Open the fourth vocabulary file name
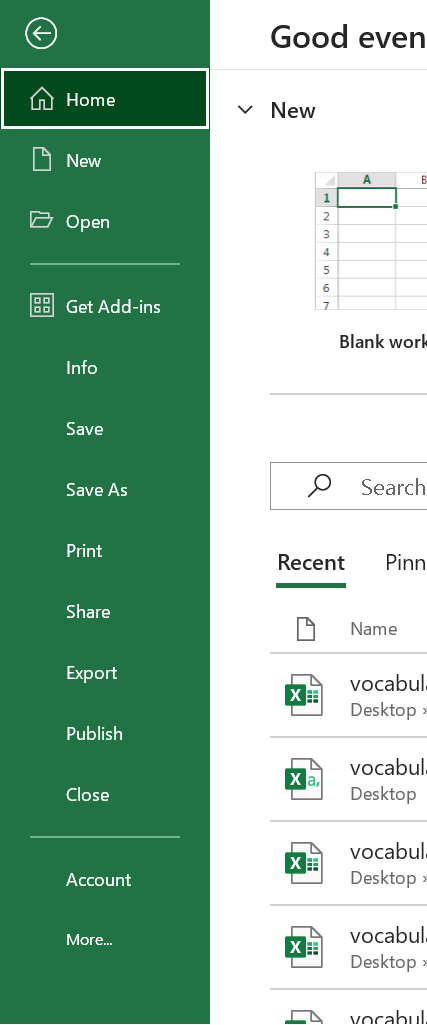 coord(388,935)
